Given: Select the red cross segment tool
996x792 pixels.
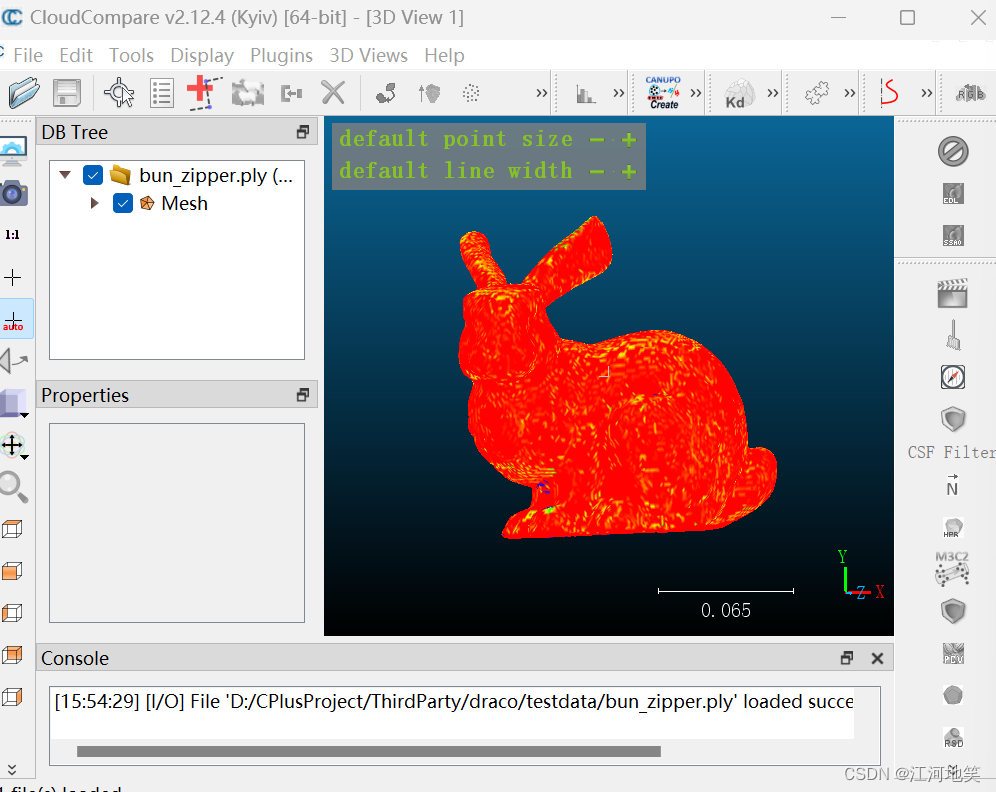Looking at the screenshot, I should pos(205,93).
